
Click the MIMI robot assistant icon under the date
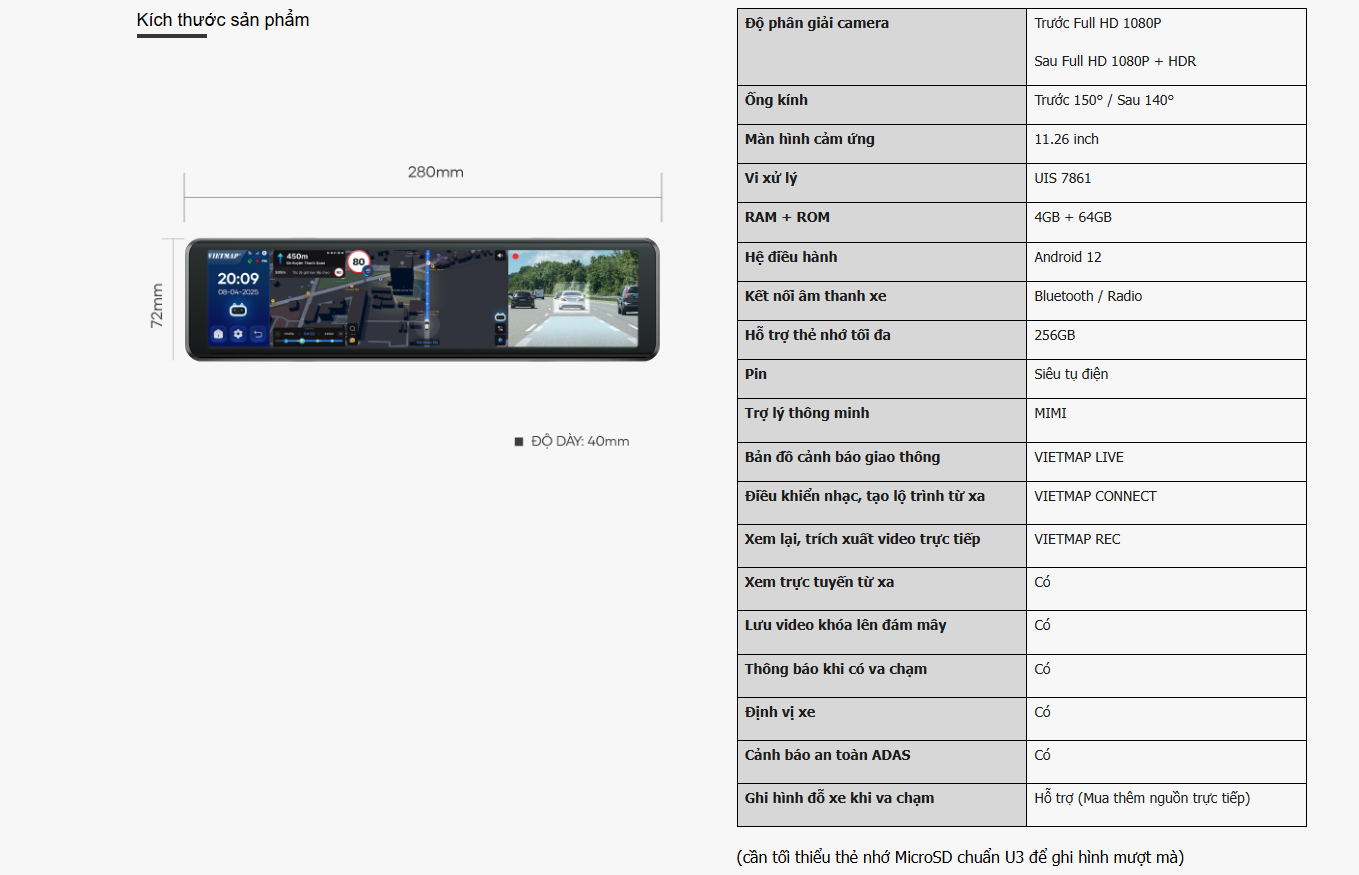click(x=238, y=310)
